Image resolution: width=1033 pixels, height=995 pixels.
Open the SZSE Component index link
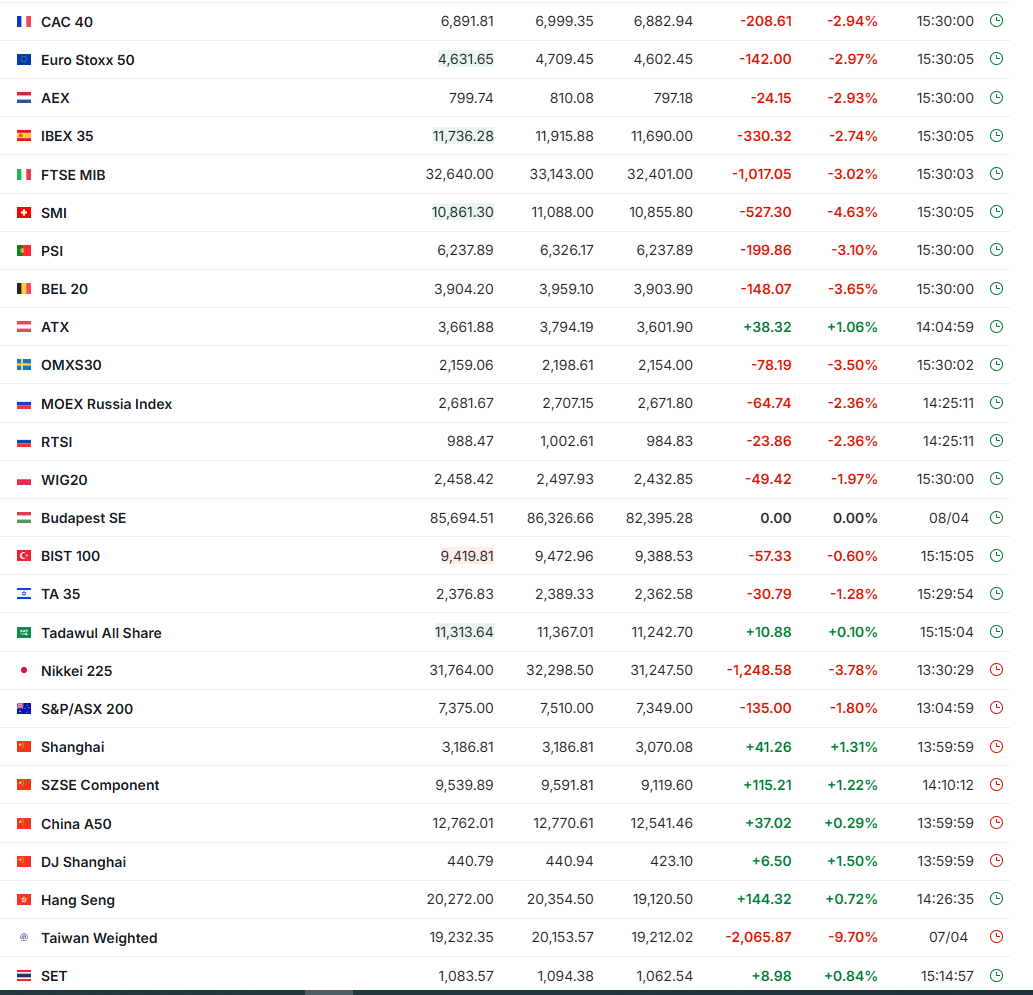point(100,785)
